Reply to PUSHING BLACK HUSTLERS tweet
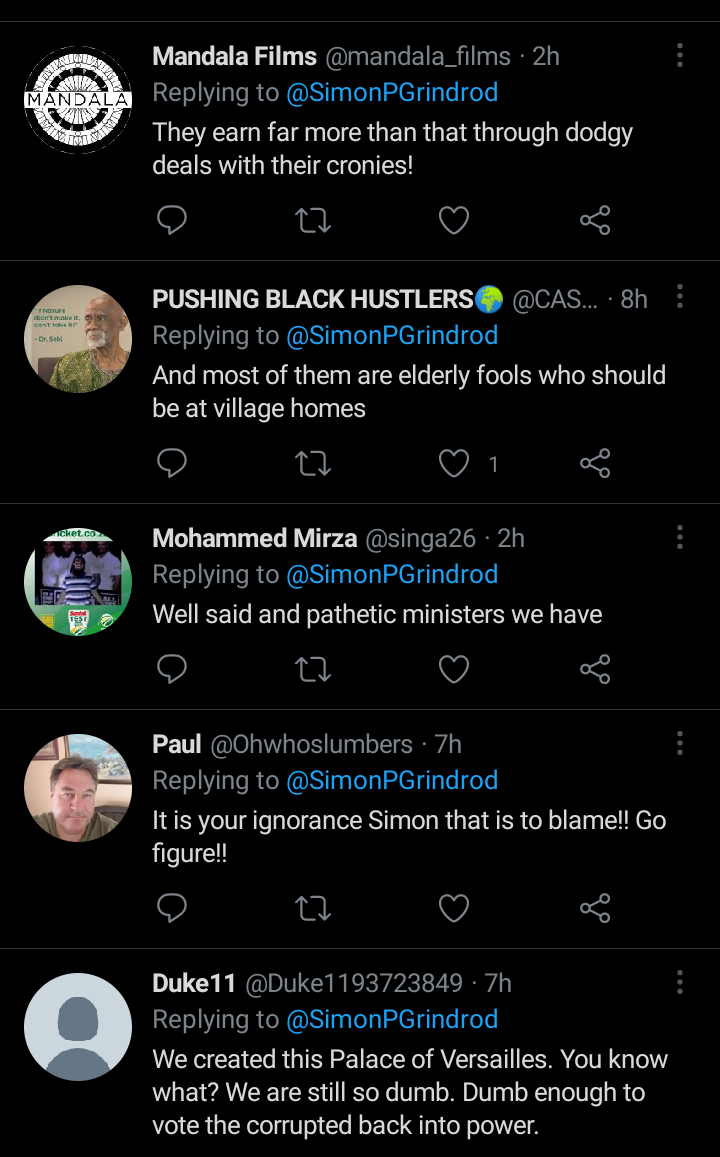This screenshot has width=720, height=1157. tap(172, 463)
